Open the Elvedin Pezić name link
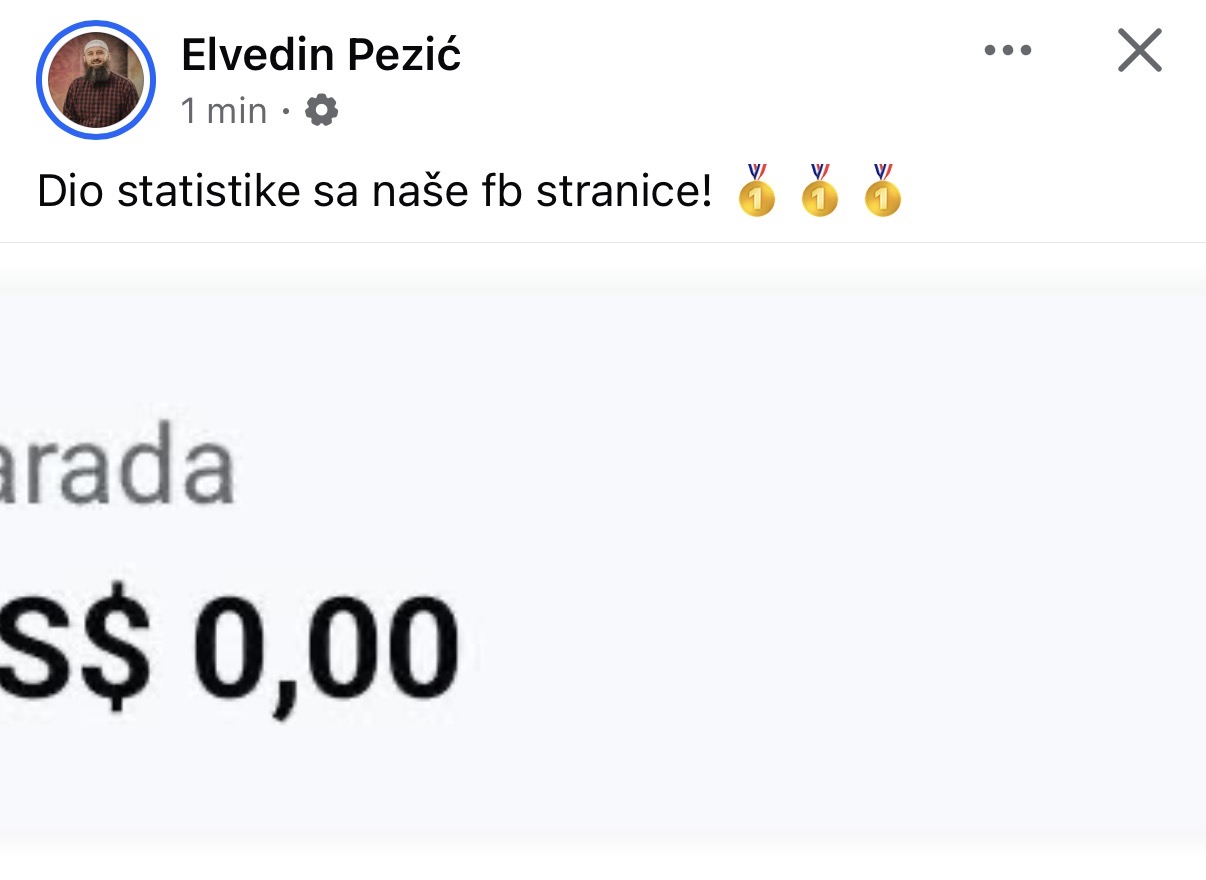 [x=321, y=54]
